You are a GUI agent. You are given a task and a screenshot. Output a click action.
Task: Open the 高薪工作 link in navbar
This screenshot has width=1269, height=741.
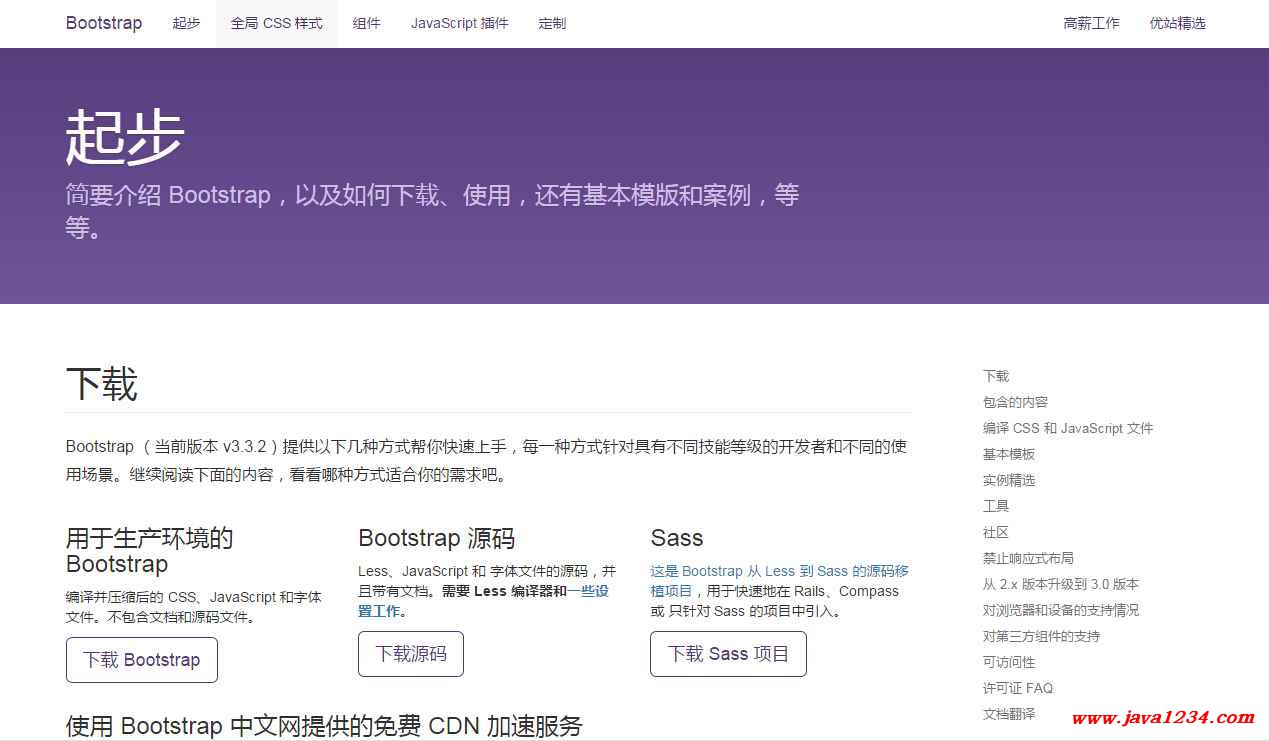coord(1092,23)
